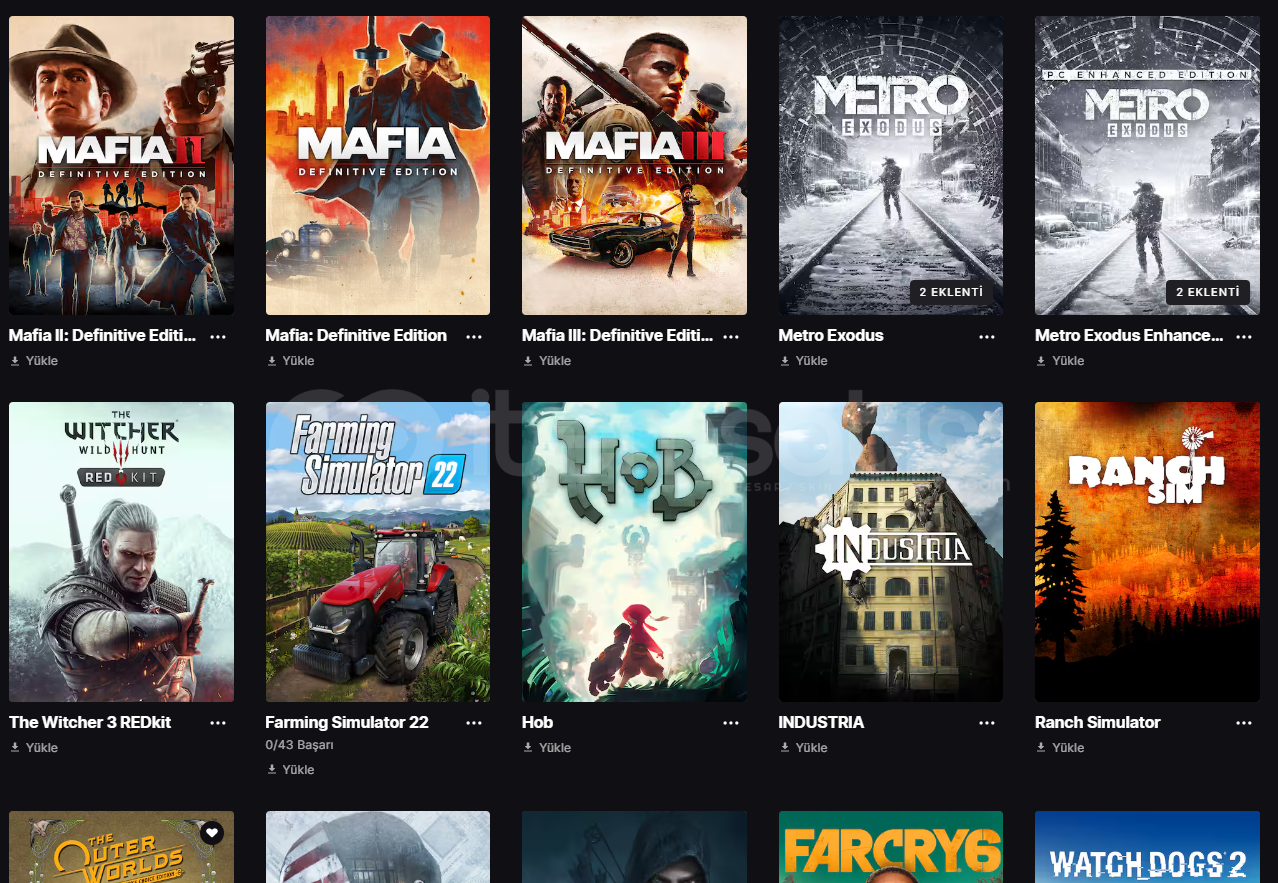The width and height of the screenshot is (1278, 883).
Task: Click Yükle under Ranch Simulator
Action: click(1061, 748)
